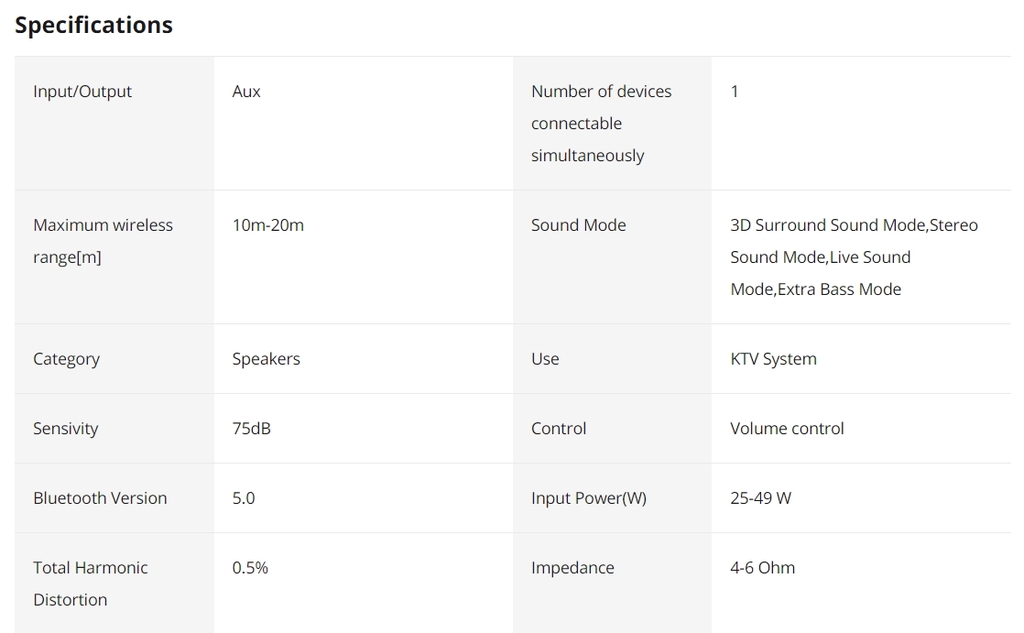Viewport: 1024px width, 633px height.
Task: Click the KTV System value
Action: tap(773, 359)
